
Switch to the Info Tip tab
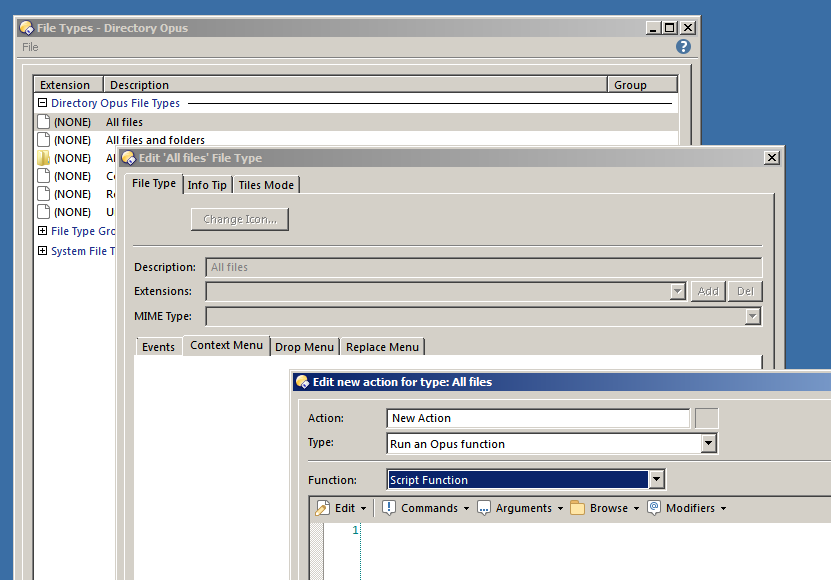tap(207, 185)
